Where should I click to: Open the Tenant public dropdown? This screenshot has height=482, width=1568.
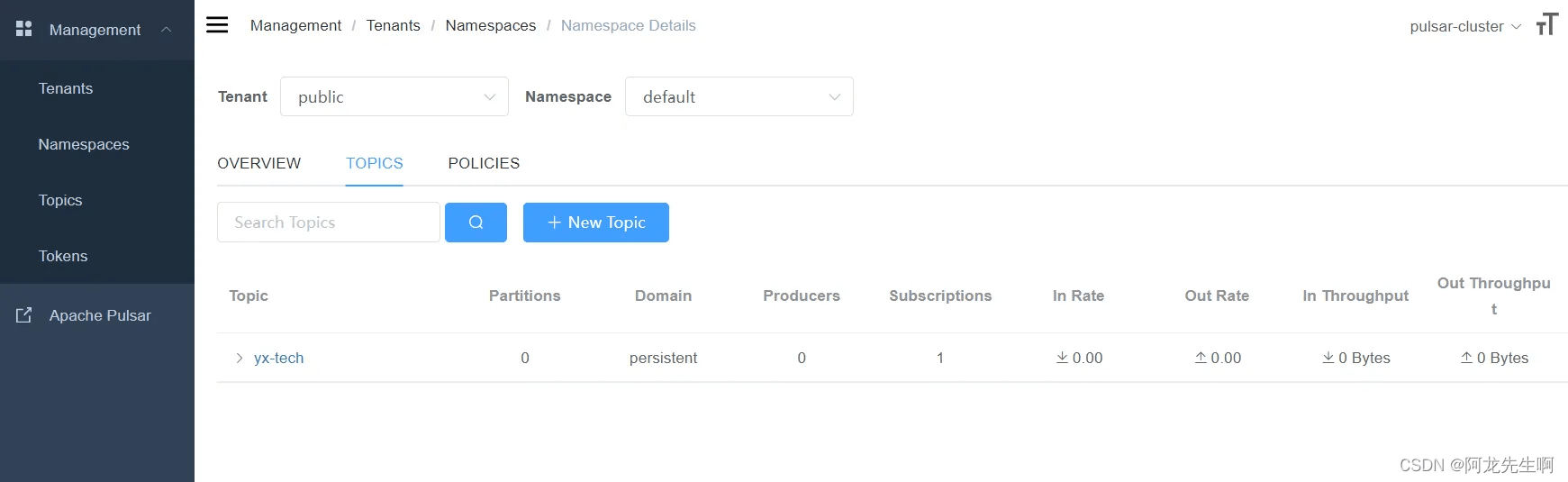(x=394, y=96)
